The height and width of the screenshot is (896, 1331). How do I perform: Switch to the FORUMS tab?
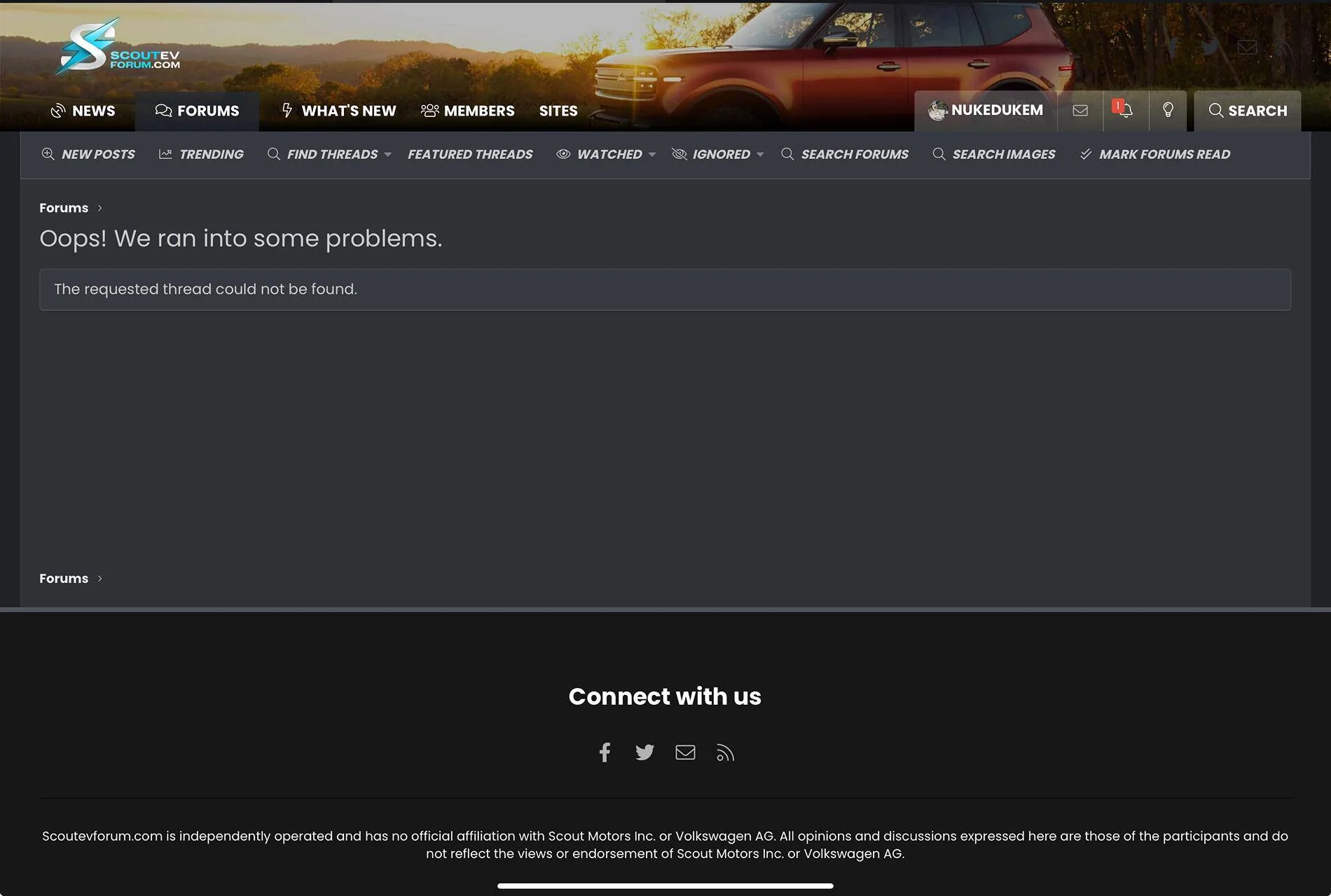tap(198, 111)
